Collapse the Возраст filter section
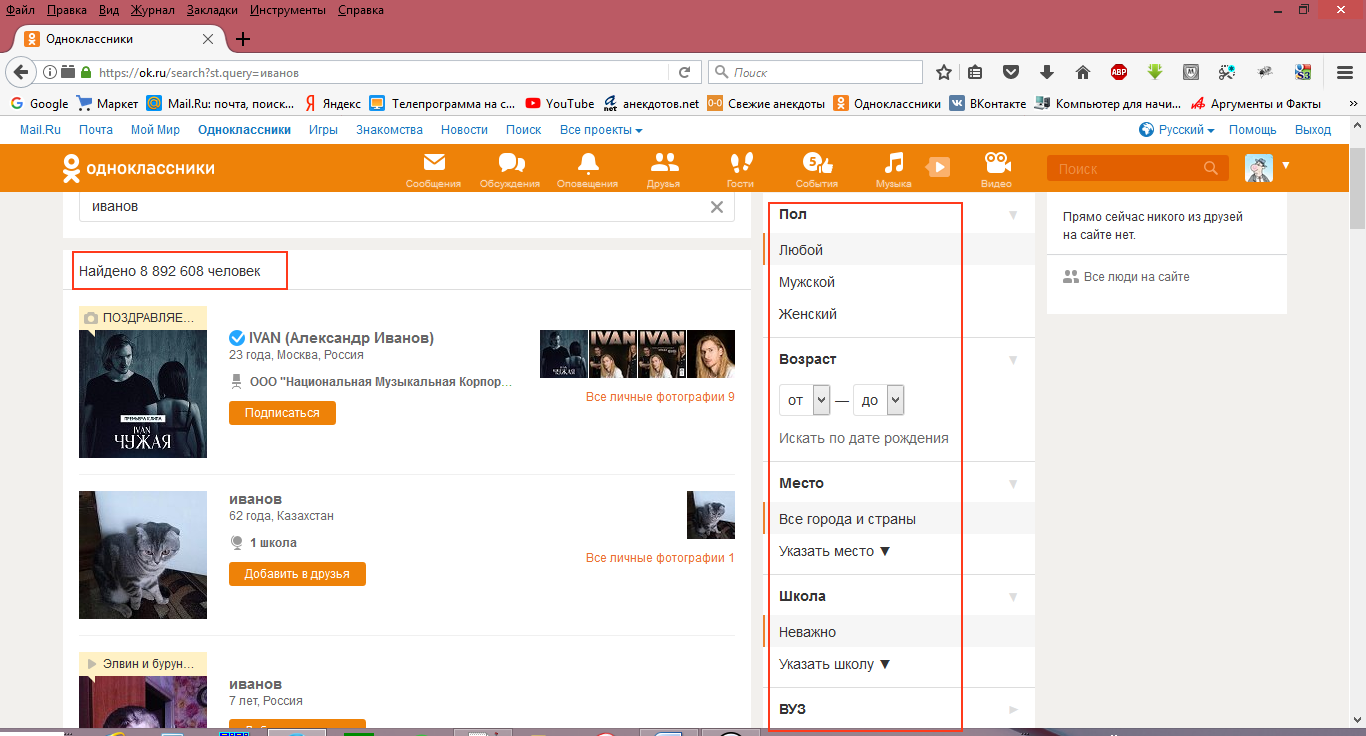The height and width of the screenshot is (736, 1366). [x=1012, y=360]
